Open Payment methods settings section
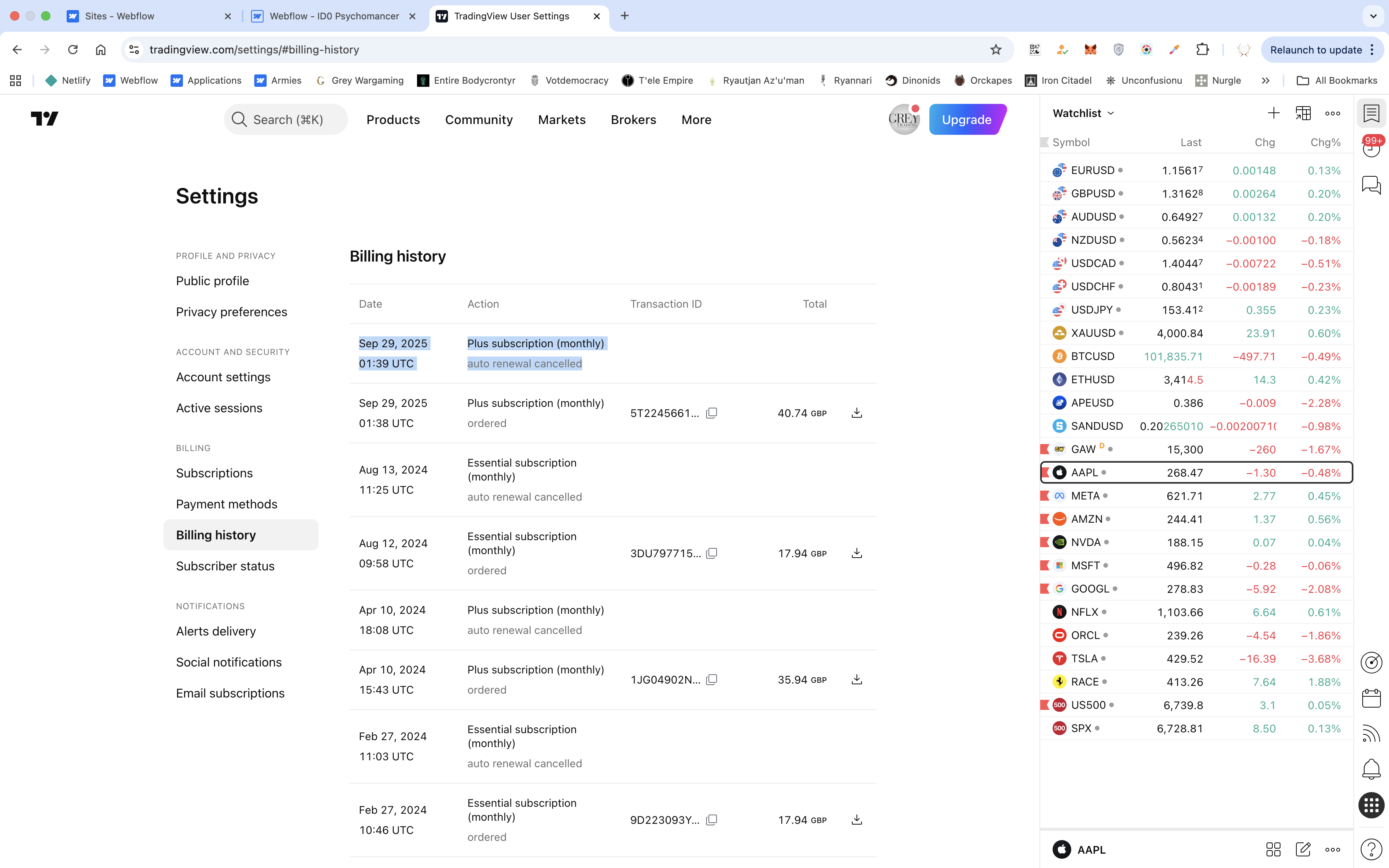The height and width of the screenshot is (868, 1389). (x=227, y=504)
